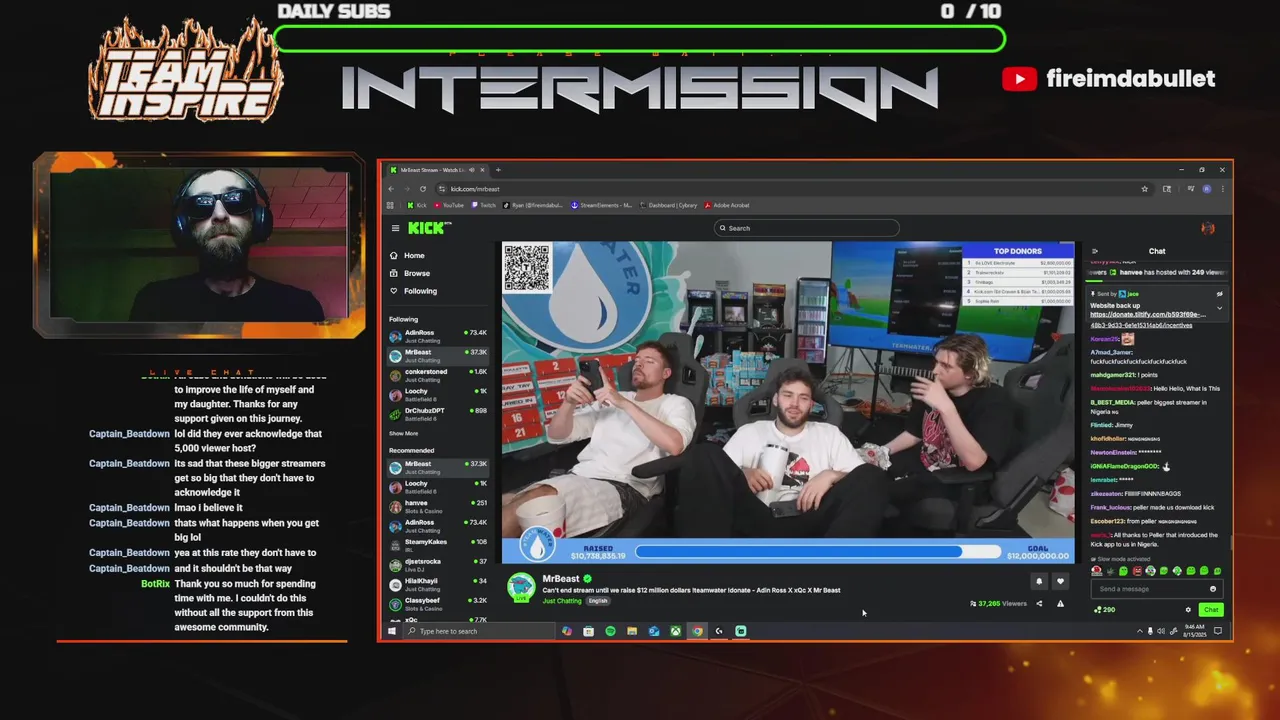Open the browser apps grid icon
Image resolution: width=1280 pixels, height=720 pixels.
click(391, 205)
